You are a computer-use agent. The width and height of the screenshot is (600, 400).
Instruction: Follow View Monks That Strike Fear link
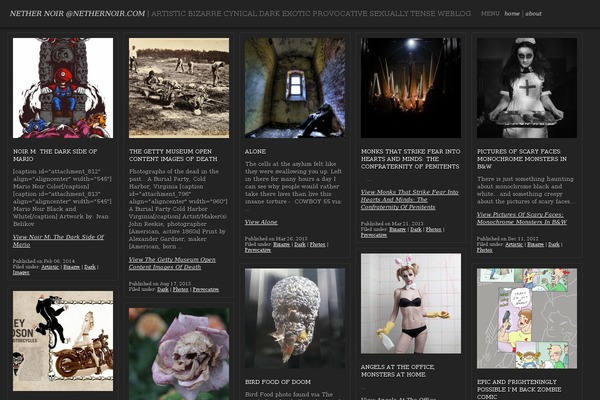coord(409,199)
